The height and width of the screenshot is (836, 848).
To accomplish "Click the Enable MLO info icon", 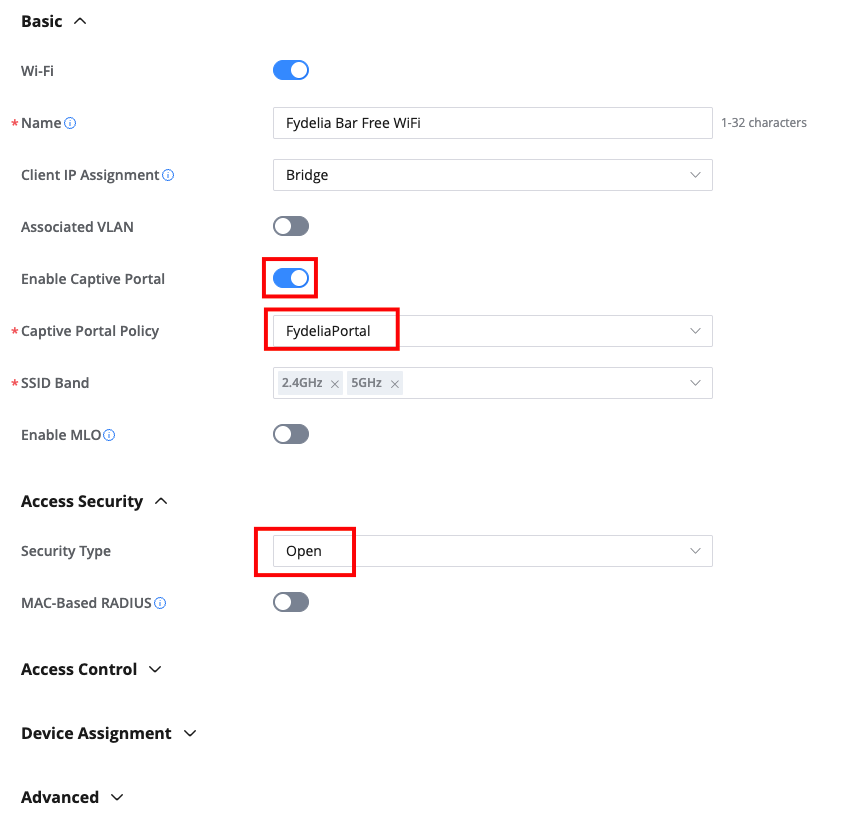I will (x=109, y=435).
